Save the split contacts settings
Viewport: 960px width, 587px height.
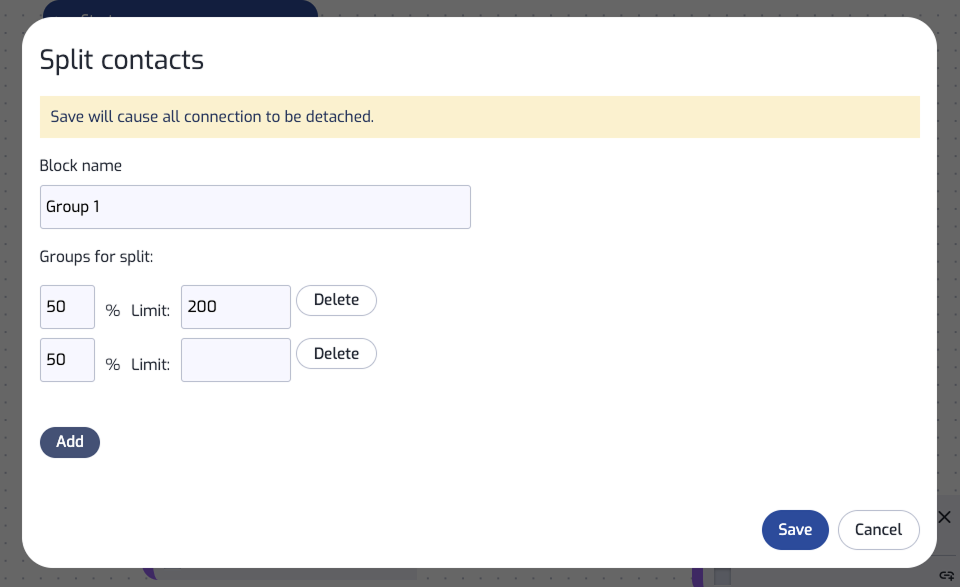pyautogui.click(x=795, y=530)
